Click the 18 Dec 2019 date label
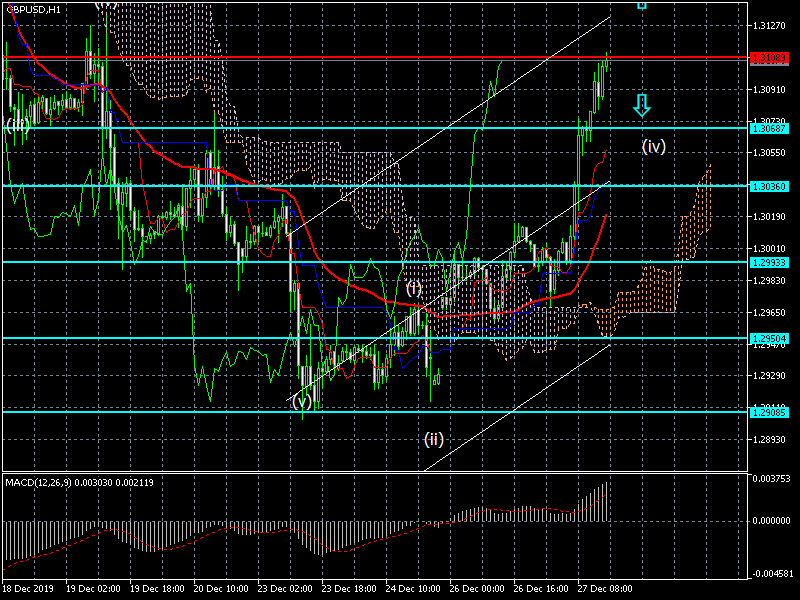 [x=31, y=588]
